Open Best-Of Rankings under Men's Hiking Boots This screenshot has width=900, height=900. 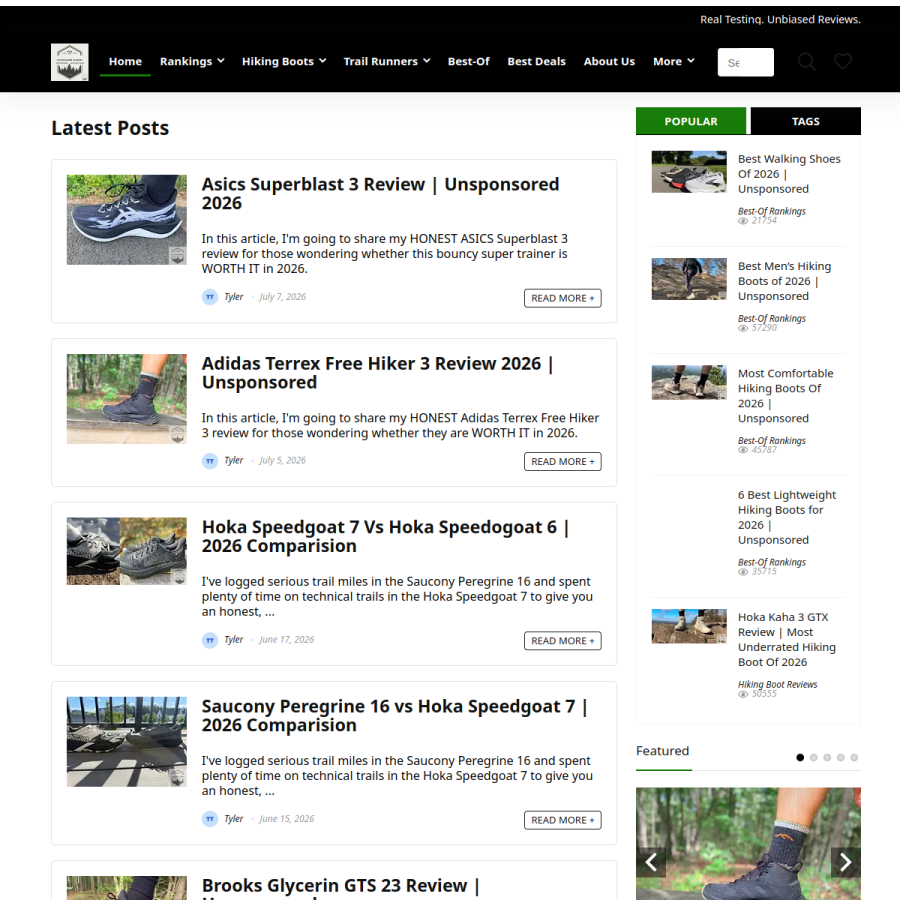771,318
